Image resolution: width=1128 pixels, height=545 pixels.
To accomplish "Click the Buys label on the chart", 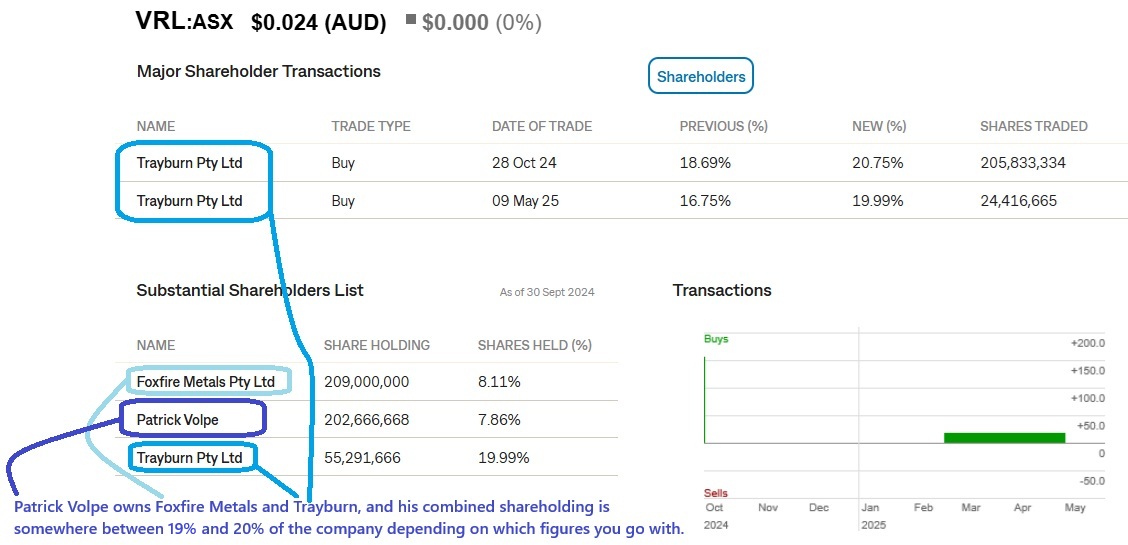I will click(x=716, y=339).
